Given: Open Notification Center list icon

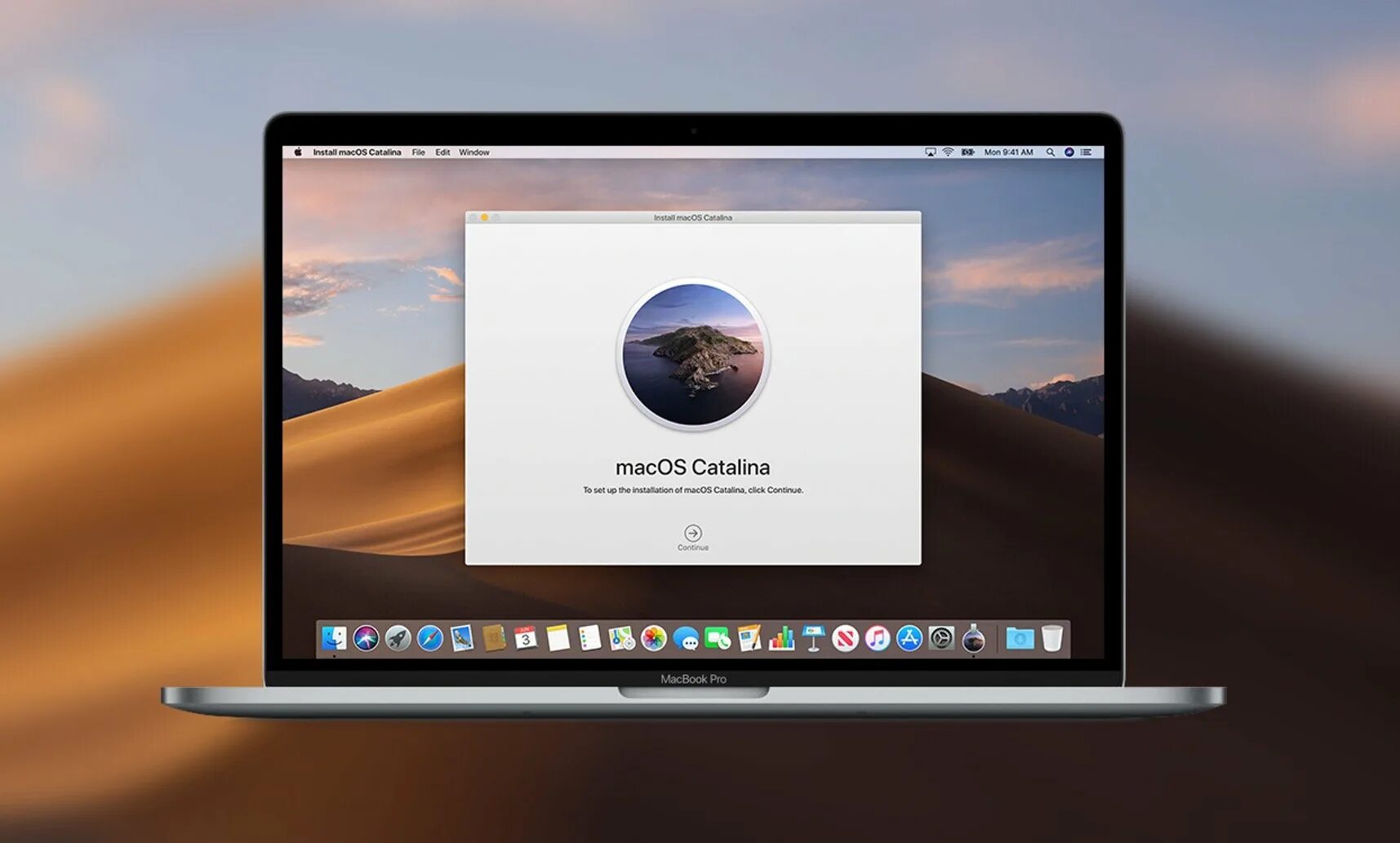Looking at the screenshot, I should (1086, 153).
